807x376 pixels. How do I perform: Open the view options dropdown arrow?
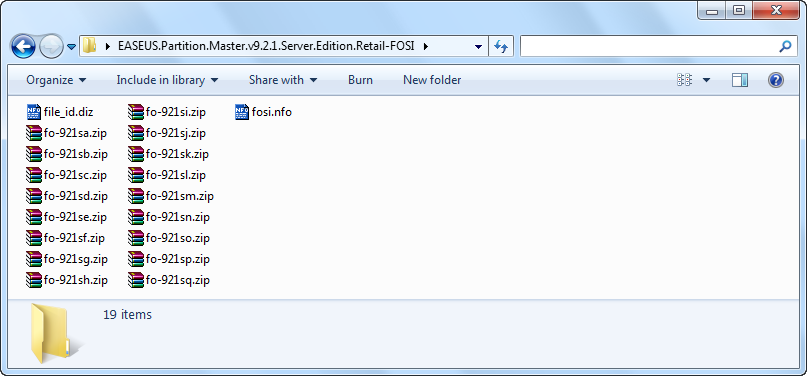click(x=706, y=80)
